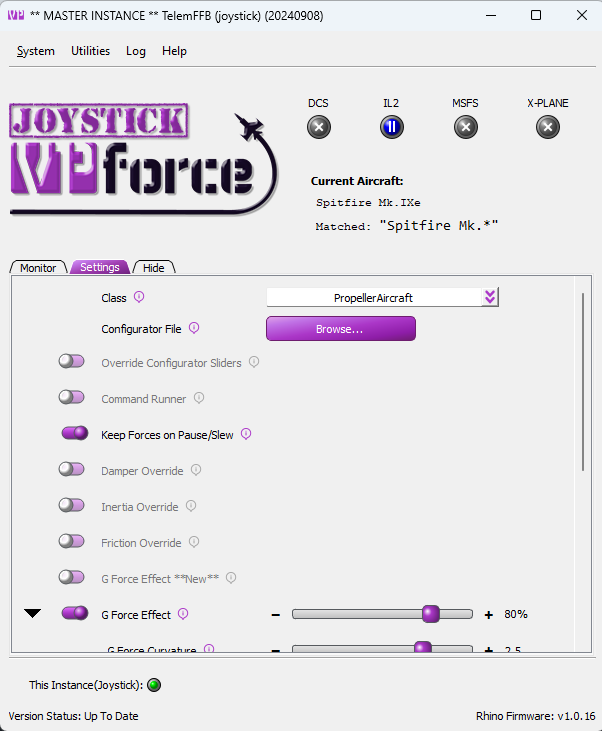
Task: Open the Help menu
Action: [x=174, y=51]
